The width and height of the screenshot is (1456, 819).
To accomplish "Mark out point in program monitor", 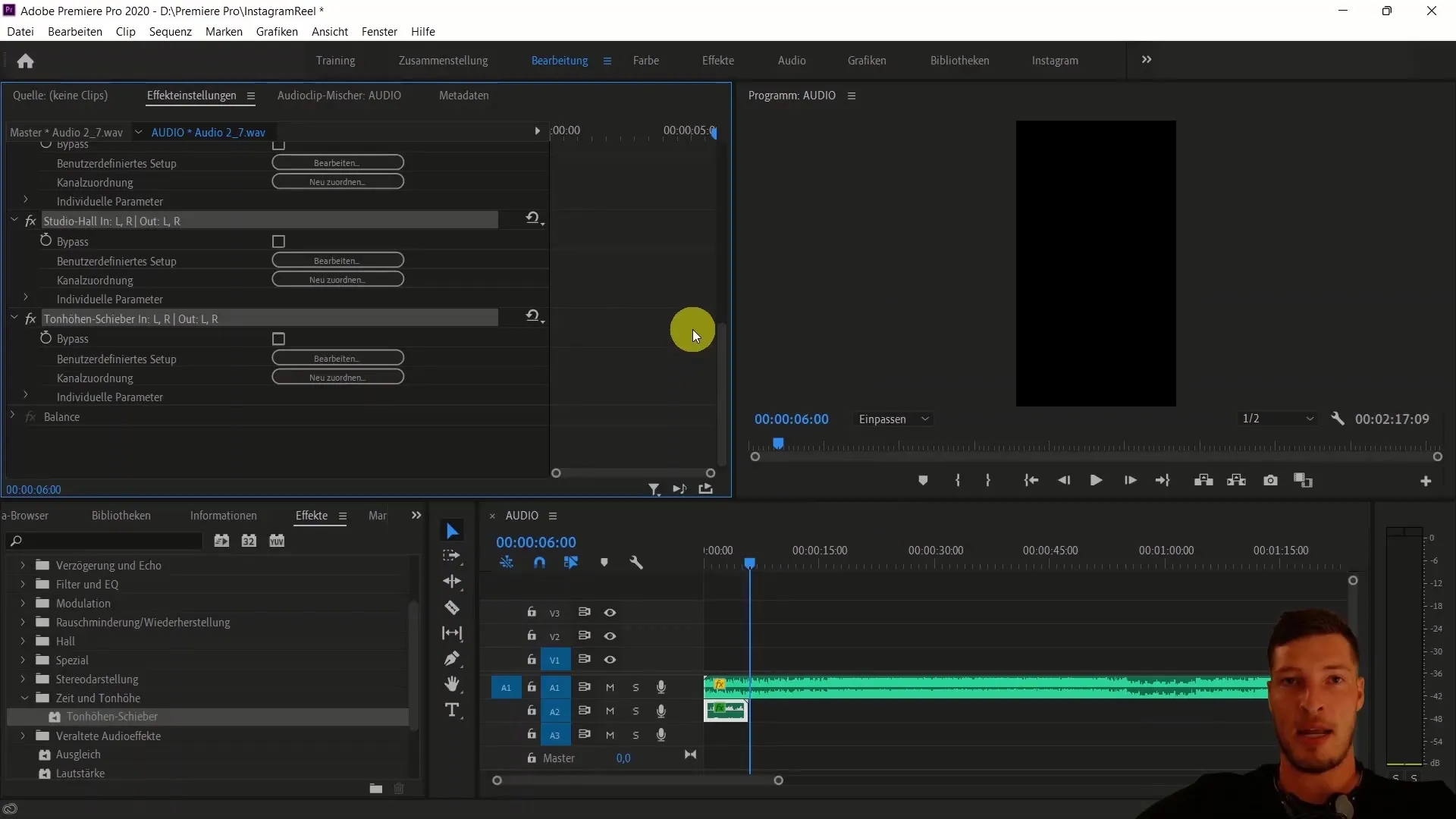I will [x=987, y=481].
